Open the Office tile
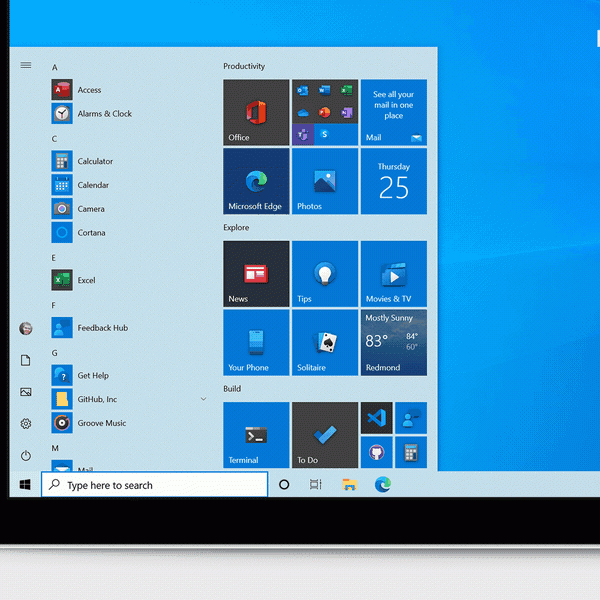 pos(256,112)
